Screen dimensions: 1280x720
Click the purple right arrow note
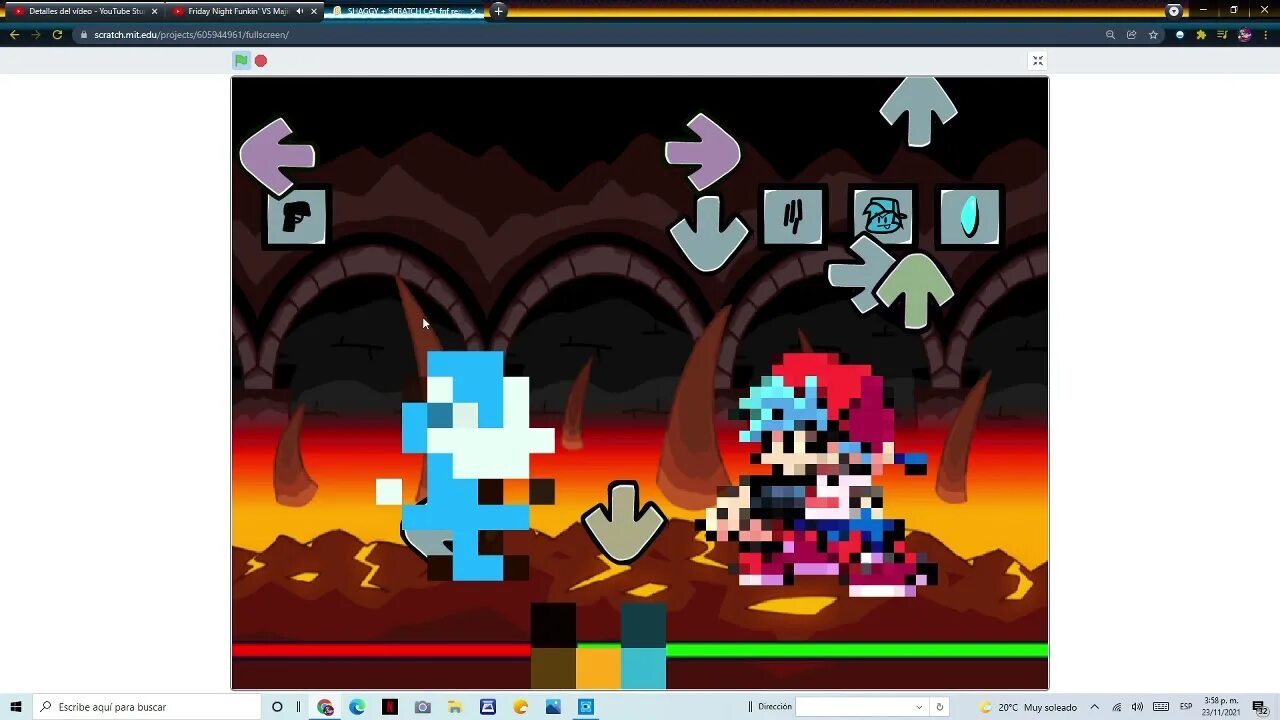click(x=703, y=152)
